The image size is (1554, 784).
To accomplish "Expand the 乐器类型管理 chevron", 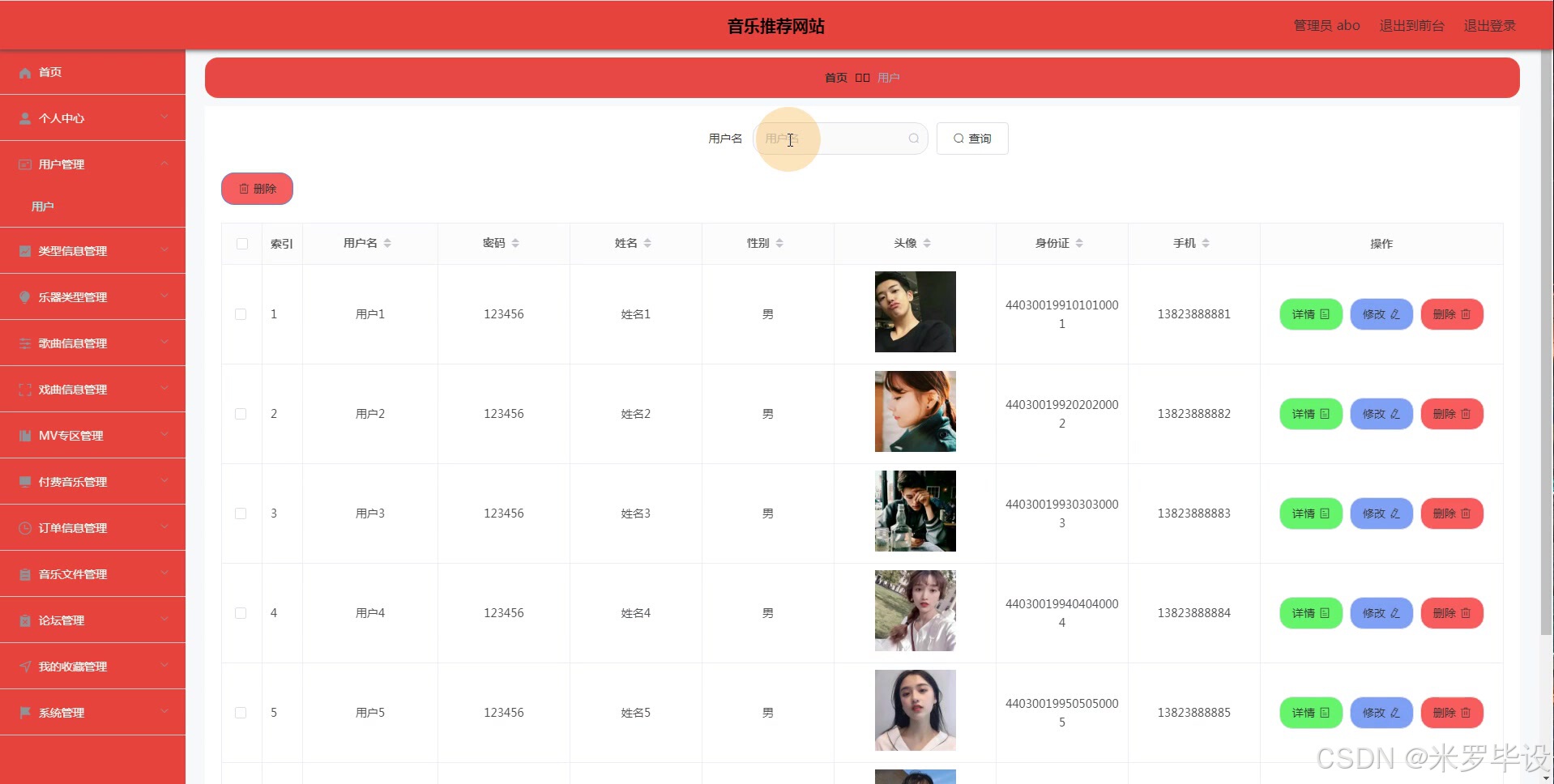I will point(164,296).
